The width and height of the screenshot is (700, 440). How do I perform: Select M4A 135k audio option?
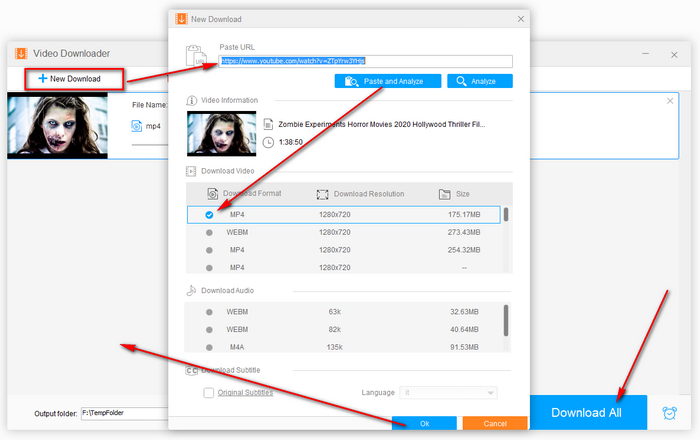[x=209, y=347]
